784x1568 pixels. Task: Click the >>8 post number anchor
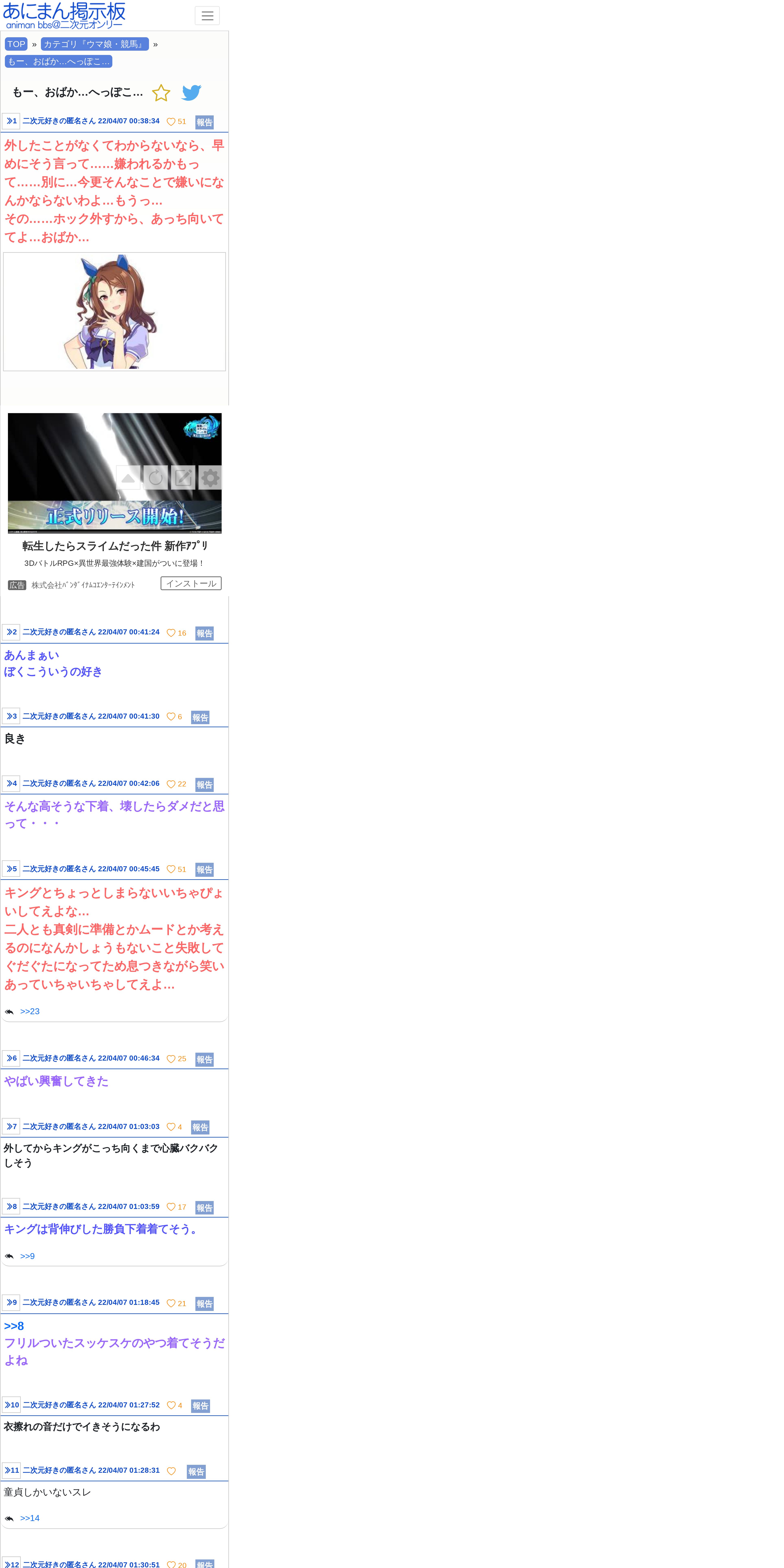coord(11,1207)
